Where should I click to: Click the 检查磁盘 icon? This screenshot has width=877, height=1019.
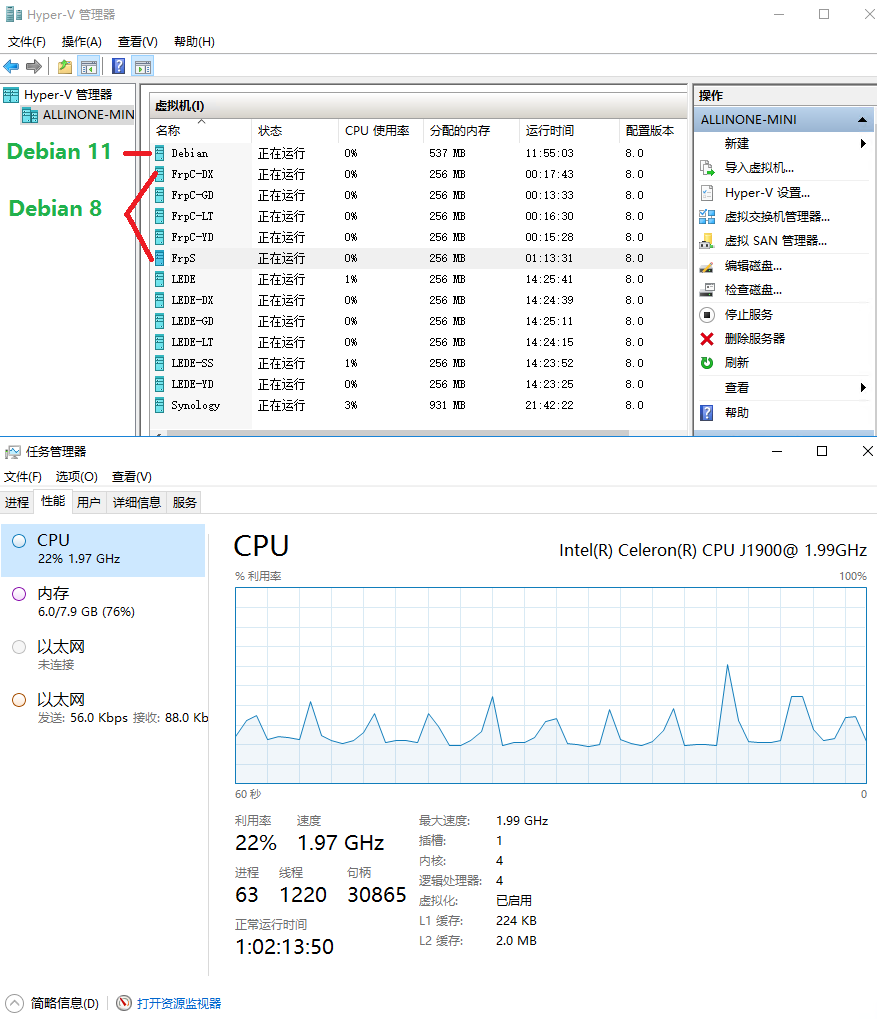point(707,290)
